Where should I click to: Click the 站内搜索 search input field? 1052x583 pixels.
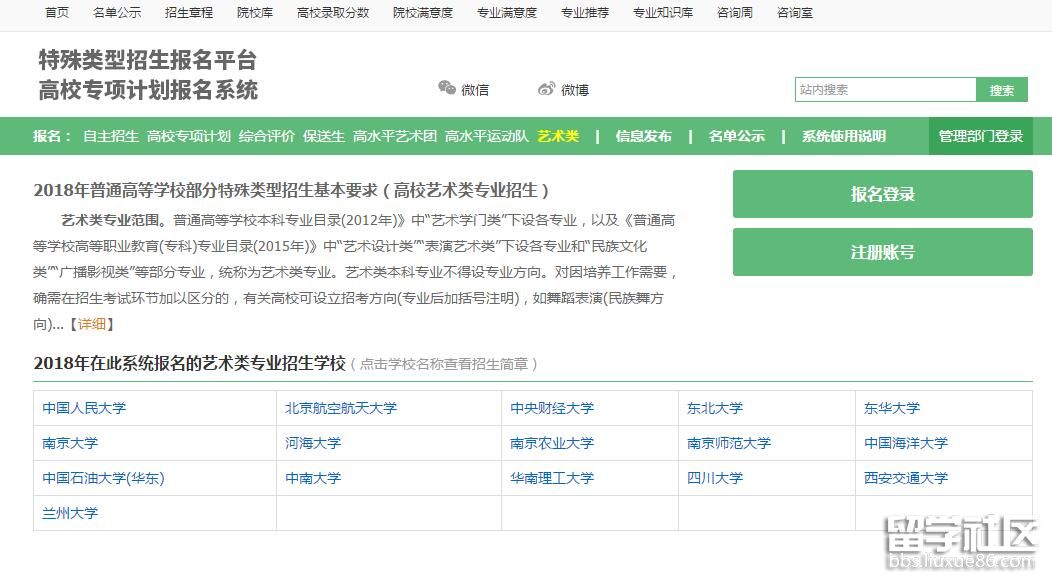click(885, 89)
